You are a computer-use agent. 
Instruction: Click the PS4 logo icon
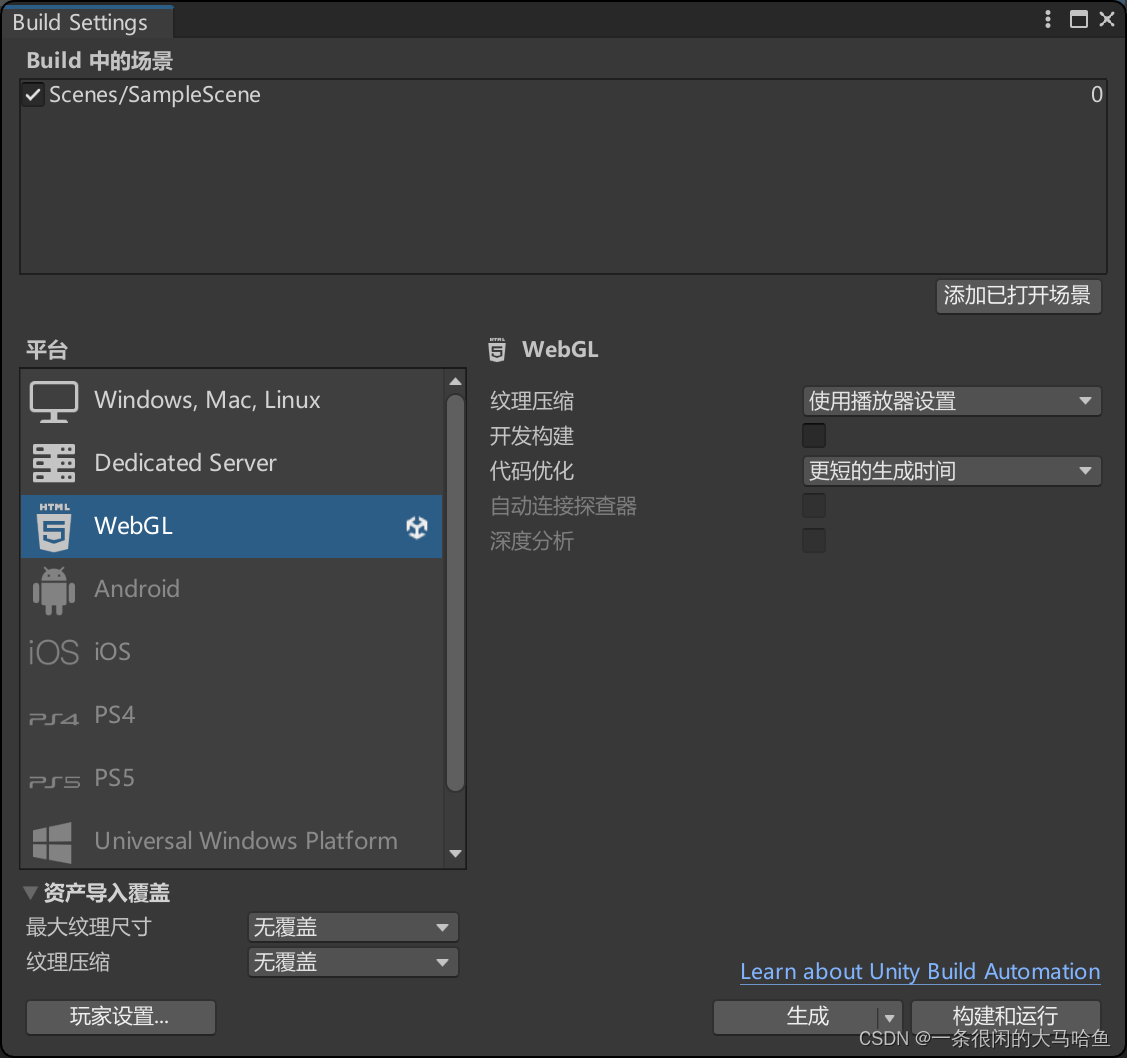[53, 718]
